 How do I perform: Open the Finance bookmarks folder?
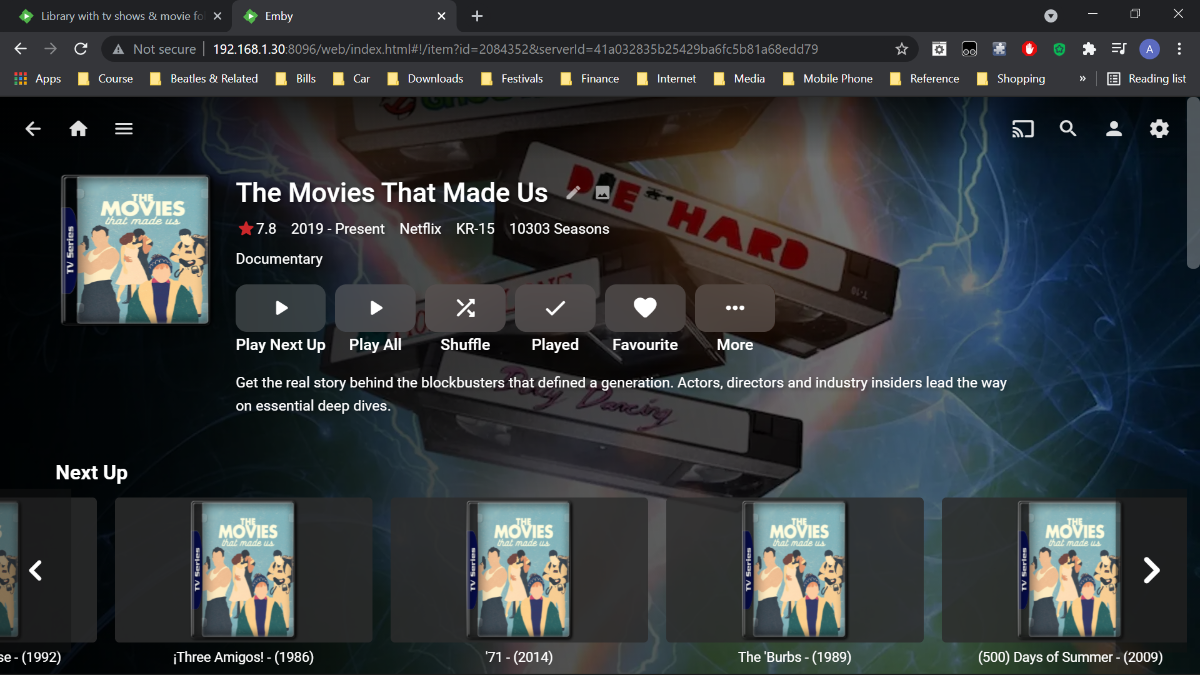pos(589,79)
